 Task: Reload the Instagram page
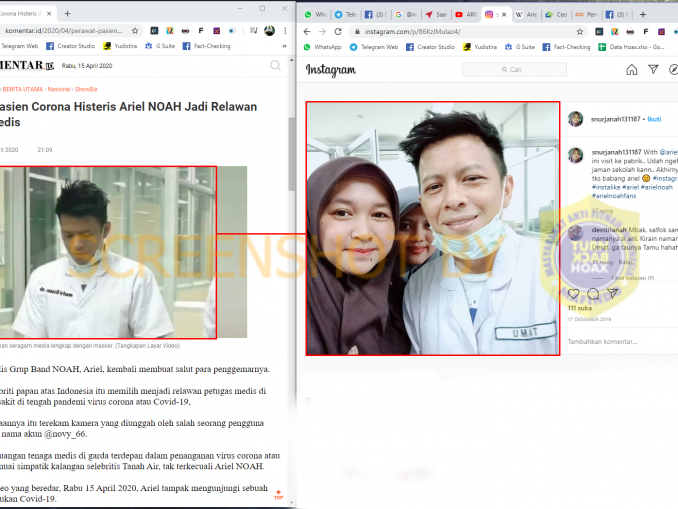click(338, 32)
